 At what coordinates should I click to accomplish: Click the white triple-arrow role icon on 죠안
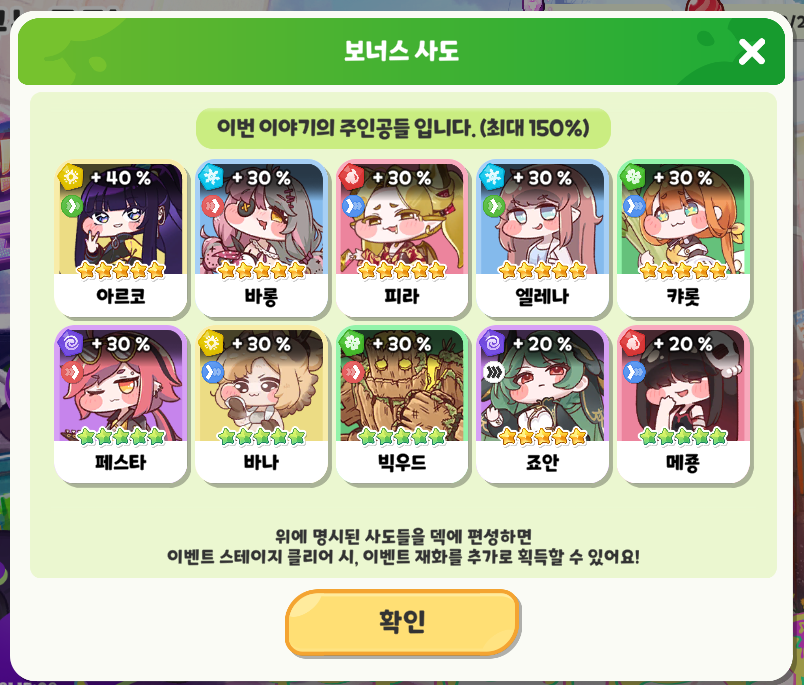493,372
